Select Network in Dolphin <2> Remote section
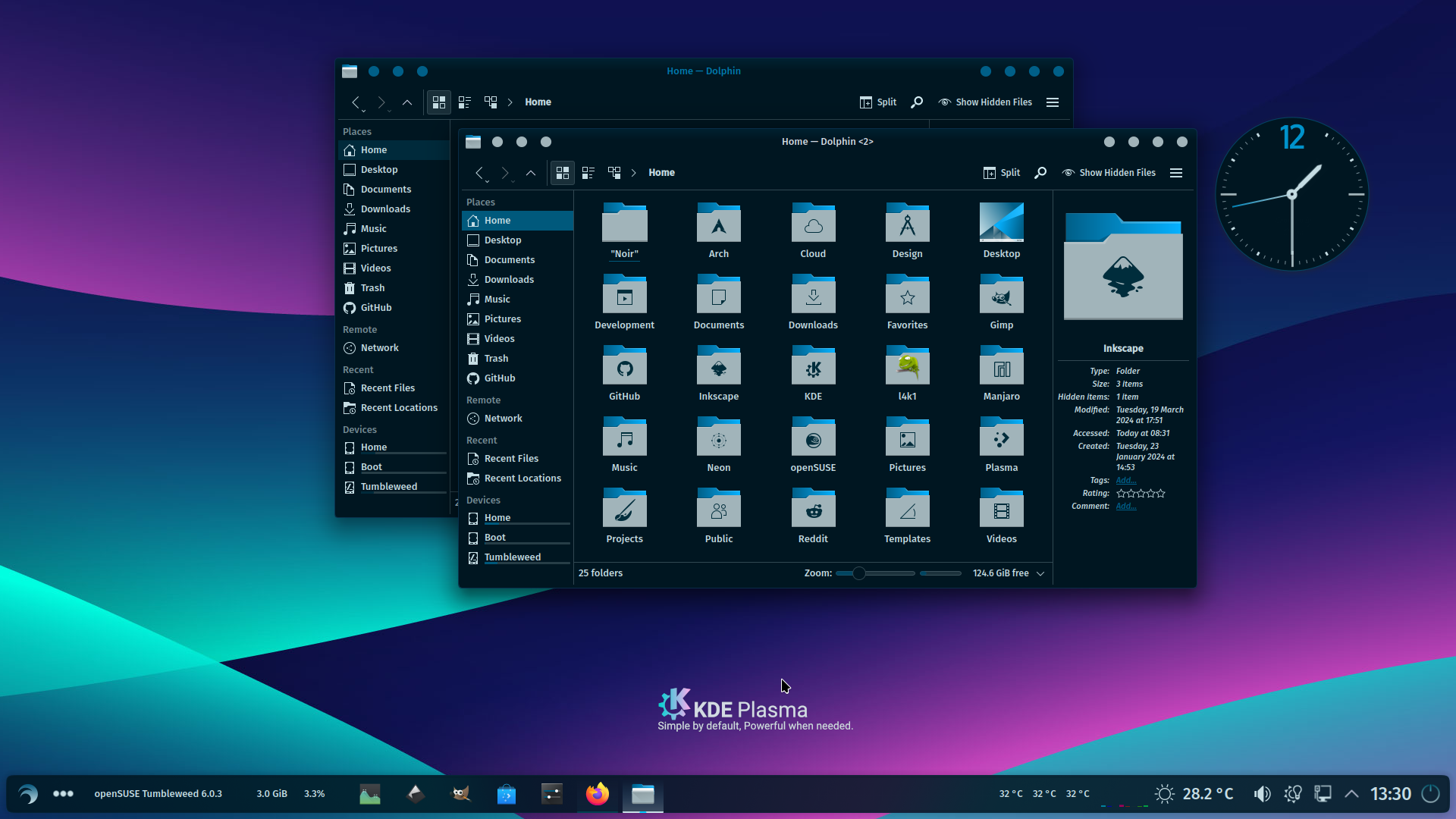The height and width of the screenshot is (819, 1456). [517, 419]
